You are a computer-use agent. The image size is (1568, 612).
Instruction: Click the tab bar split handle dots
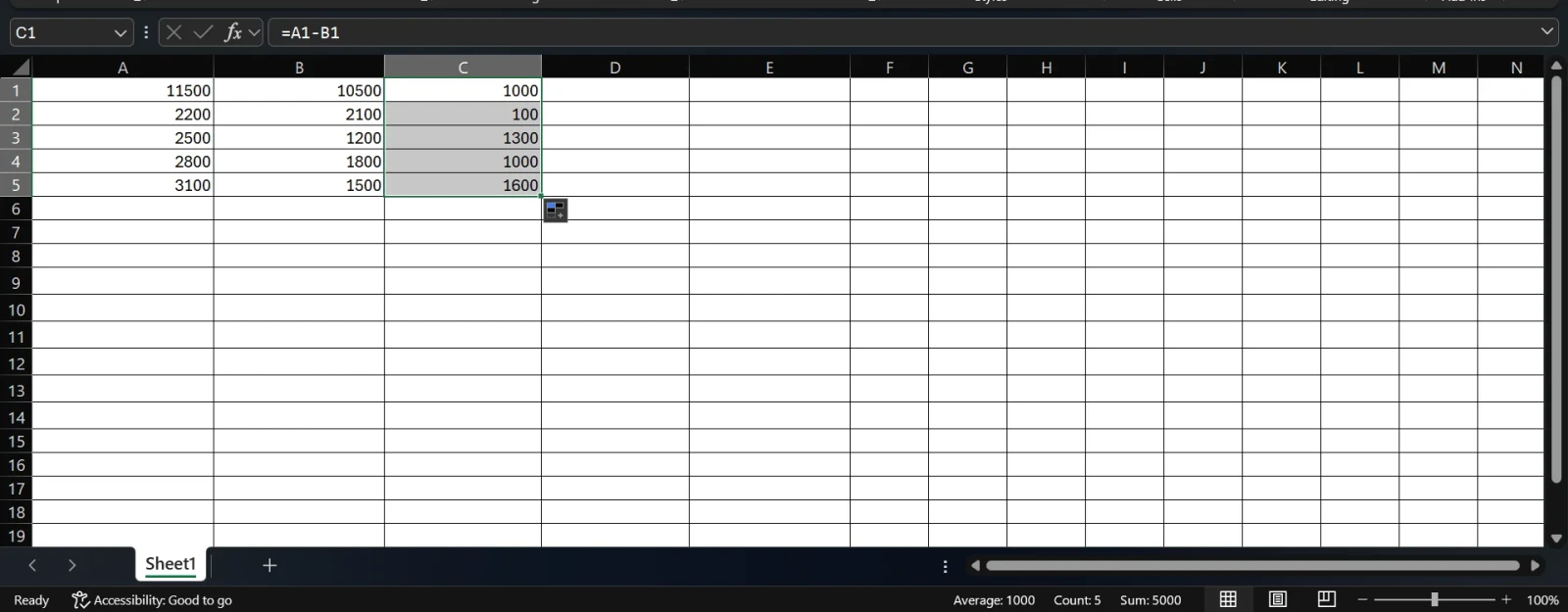pyautogui.click(x=945, y=566)
